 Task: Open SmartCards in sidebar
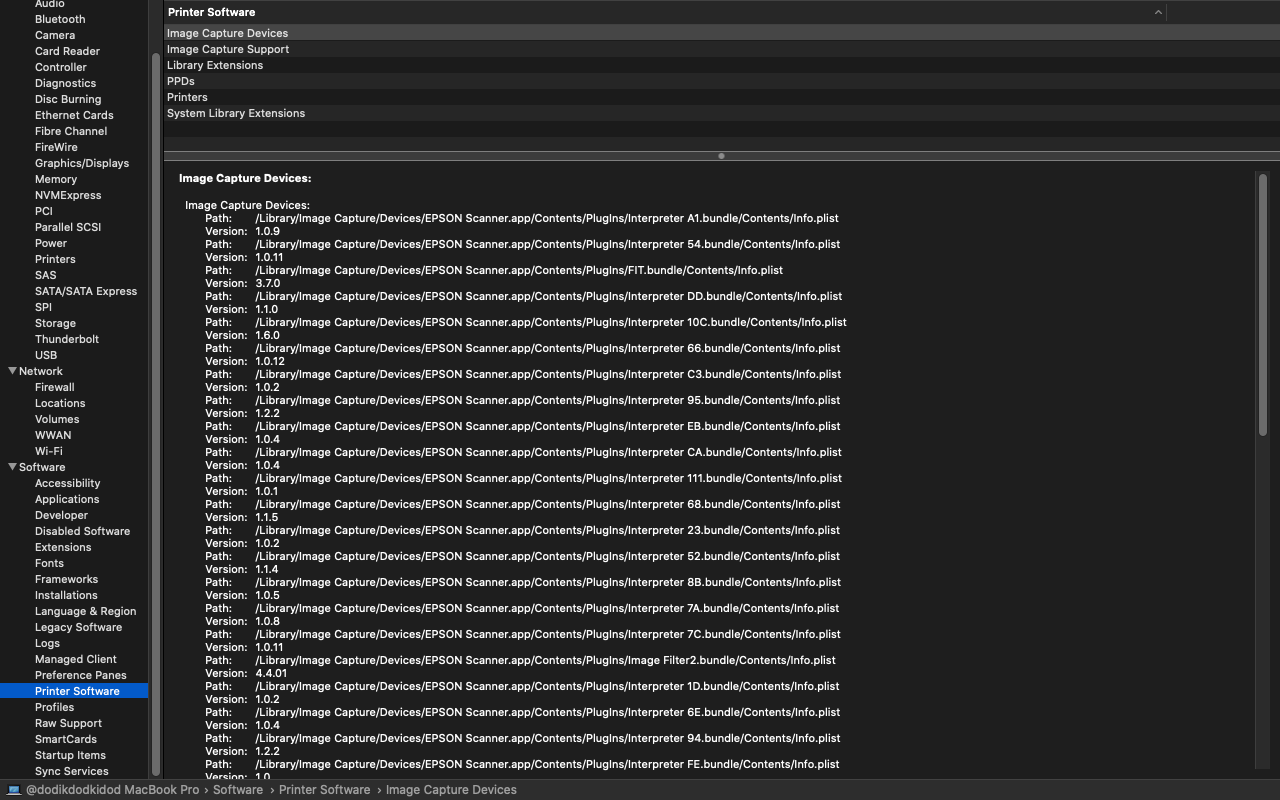[x=66, y=739]
